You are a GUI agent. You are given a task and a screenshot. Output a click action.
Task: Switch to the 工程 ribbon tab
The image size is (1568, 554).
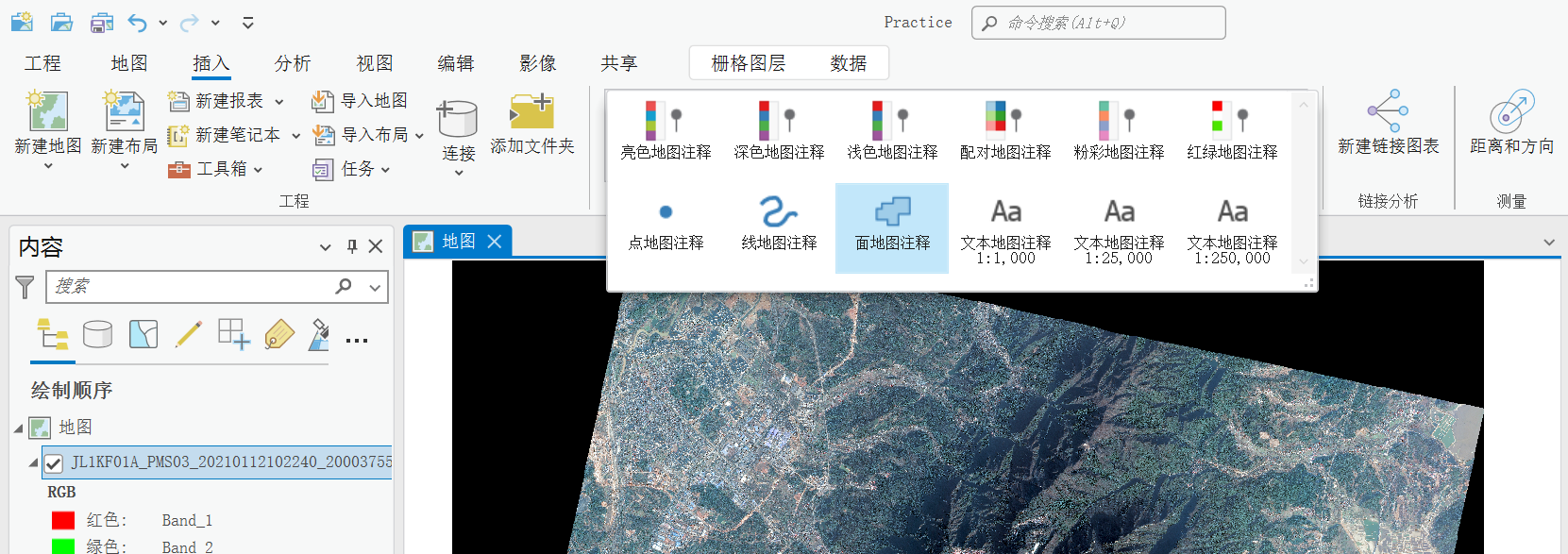tap(42, 63)
